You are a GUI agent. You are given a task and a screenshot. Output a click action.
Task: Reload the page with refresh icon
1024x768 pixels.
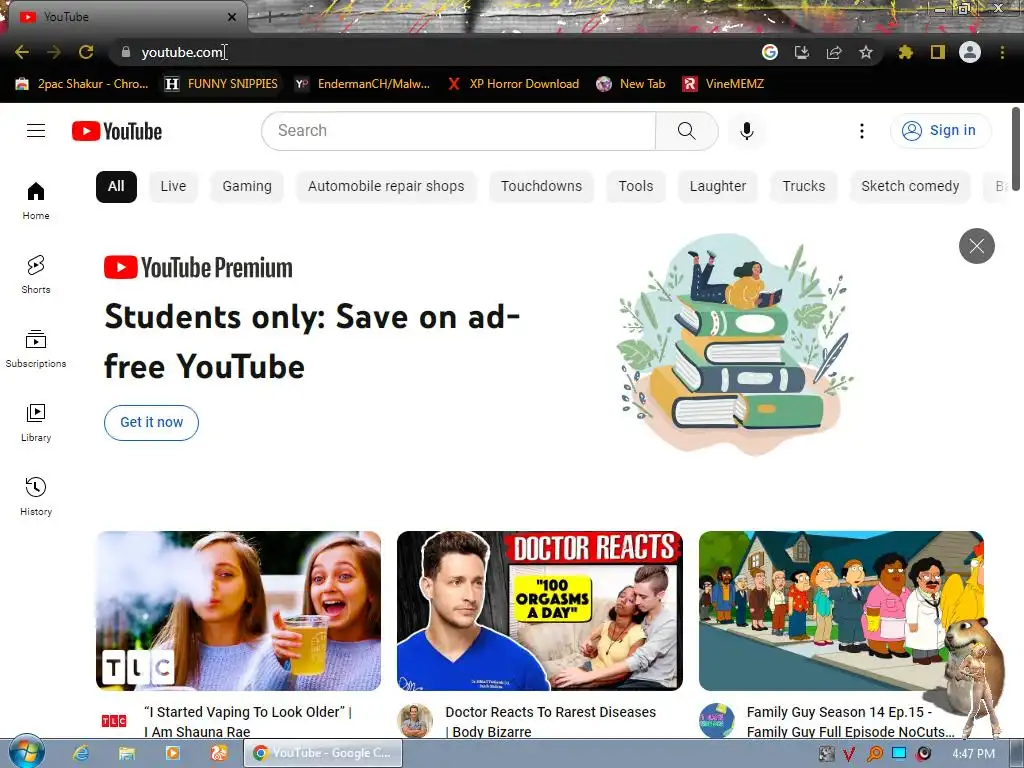click(x=86, y=52)
